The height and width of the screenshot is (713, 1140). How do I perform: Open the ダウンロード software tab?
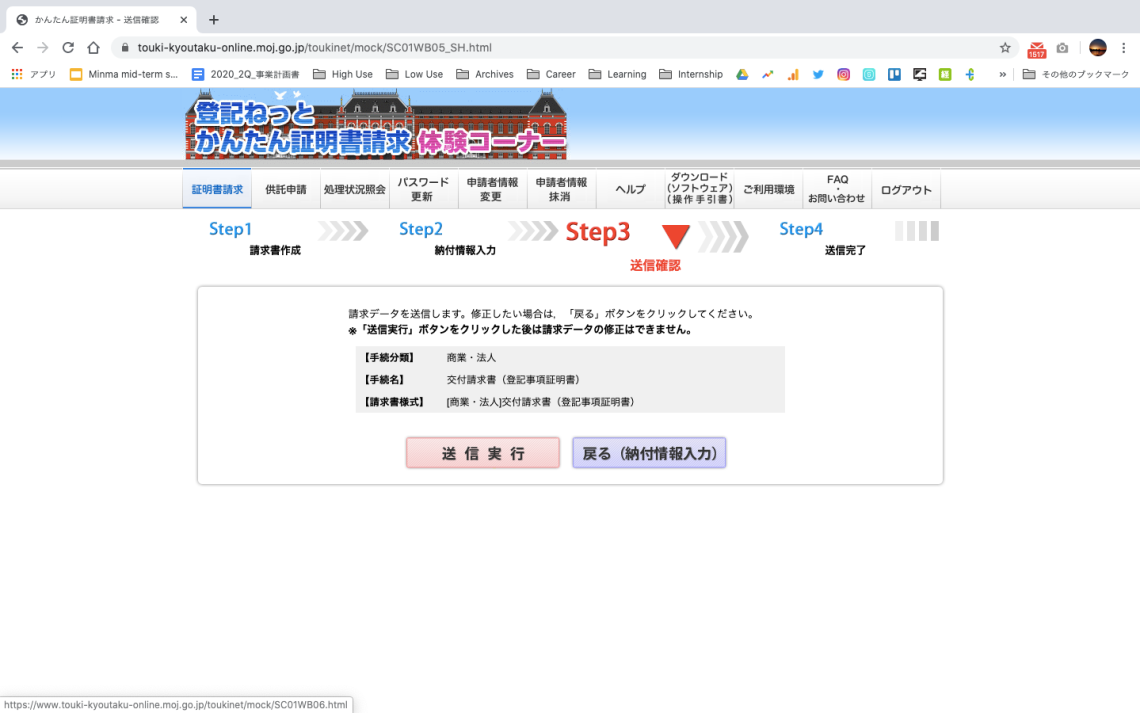(699, 189)
